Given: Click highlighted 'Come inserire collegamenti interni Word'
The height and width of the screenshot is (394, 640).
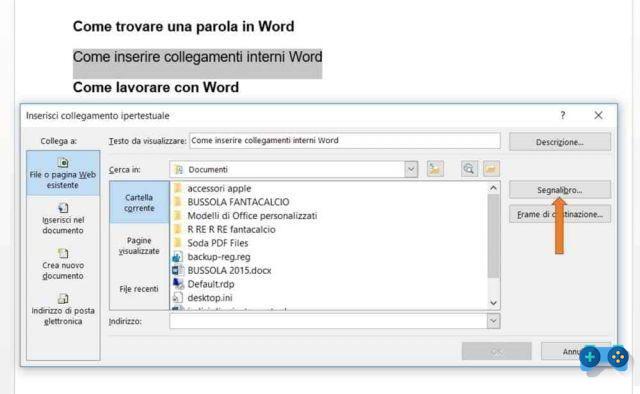Looking at the screenshot, I should [198, 57].
